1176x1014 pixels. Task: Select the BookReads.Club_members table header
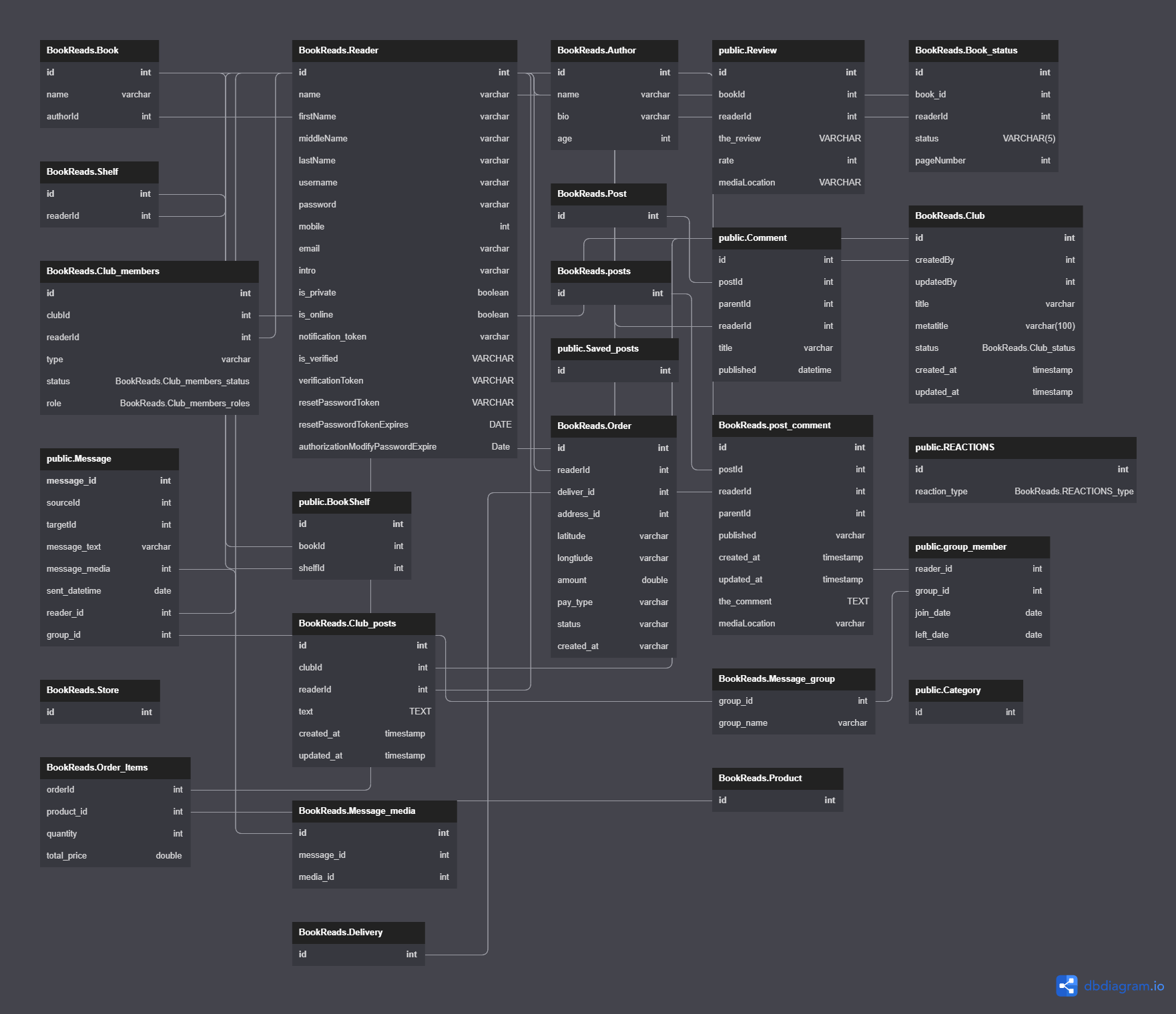tap(150, 272)
